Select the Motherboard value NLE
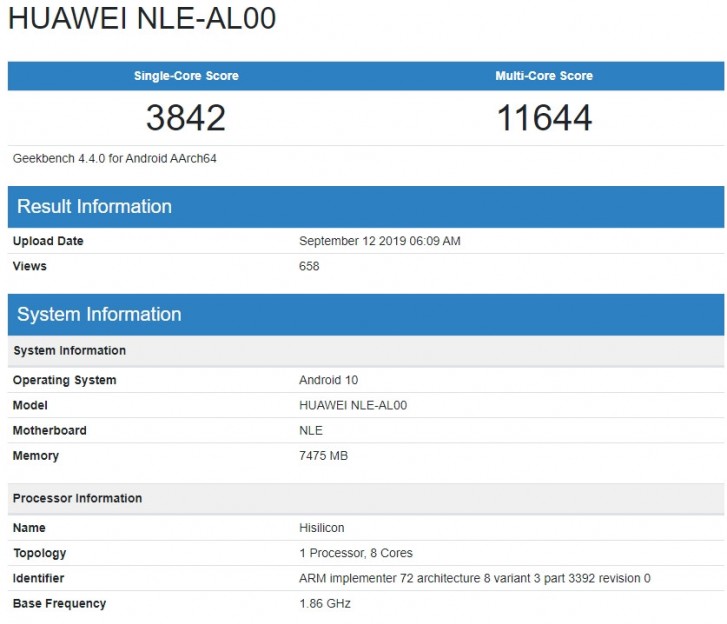727x624 pixels. (311, 430)
